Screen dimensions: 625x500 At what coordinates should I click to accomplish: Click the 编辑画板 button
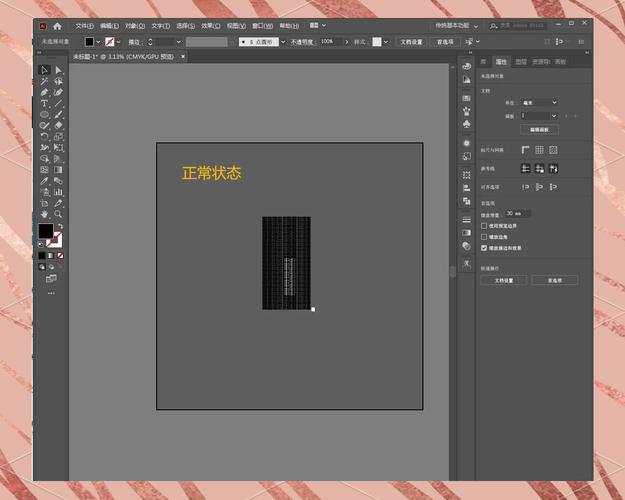(x=539, y=129)
